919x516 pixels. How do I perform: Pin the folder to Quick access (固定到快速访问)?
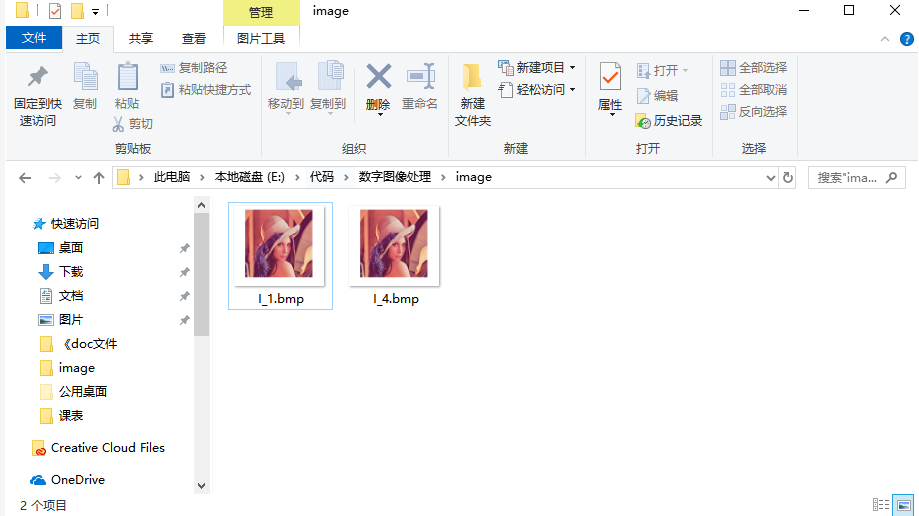pos(38,96)
